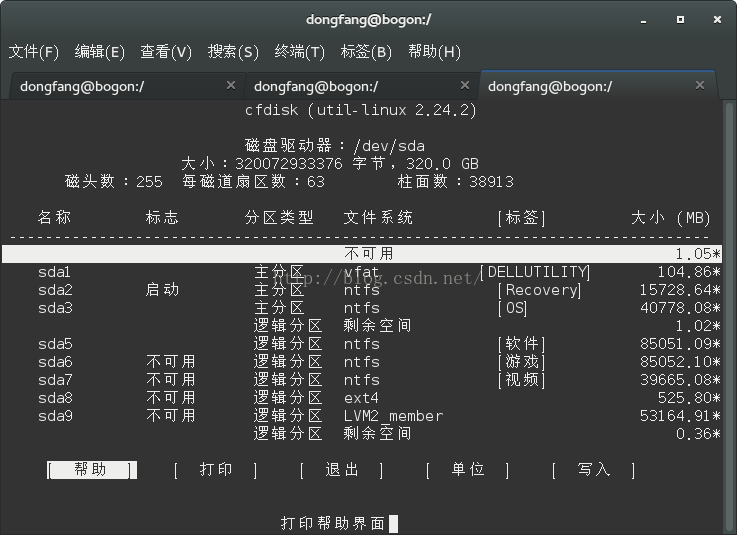
Task: Click the 打印帮助界面 status text
Action: 333,523
